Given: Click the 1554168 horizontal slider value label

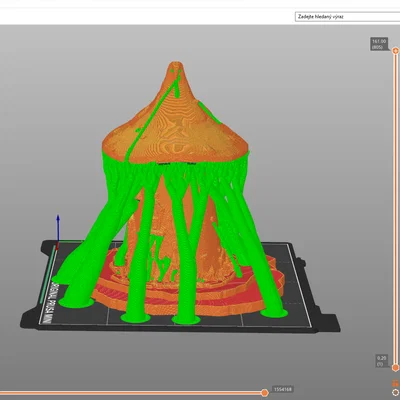Looking at the screenshot, I should (283, 389).
